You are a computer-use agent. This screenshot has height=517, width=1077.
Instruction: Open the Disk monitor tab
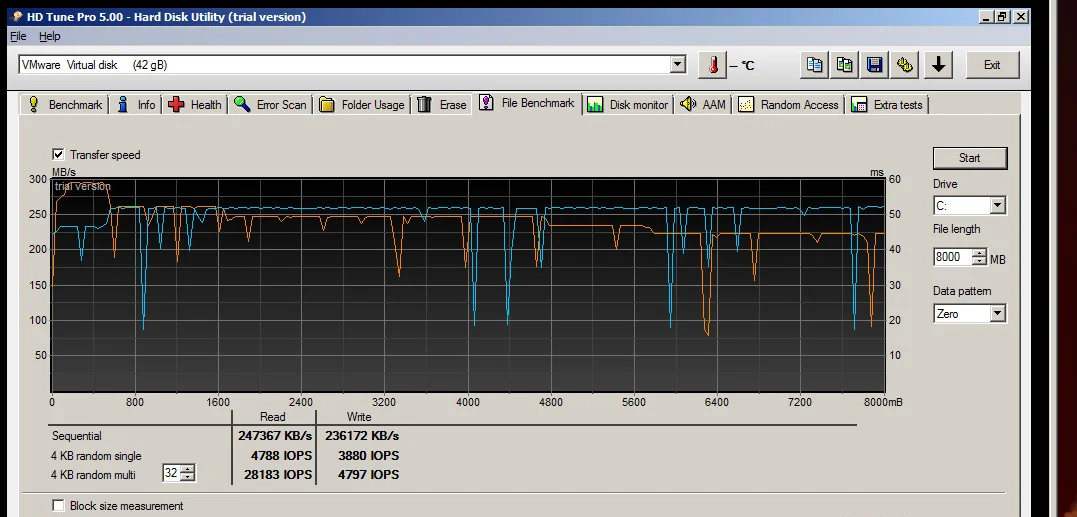[628, 104]
